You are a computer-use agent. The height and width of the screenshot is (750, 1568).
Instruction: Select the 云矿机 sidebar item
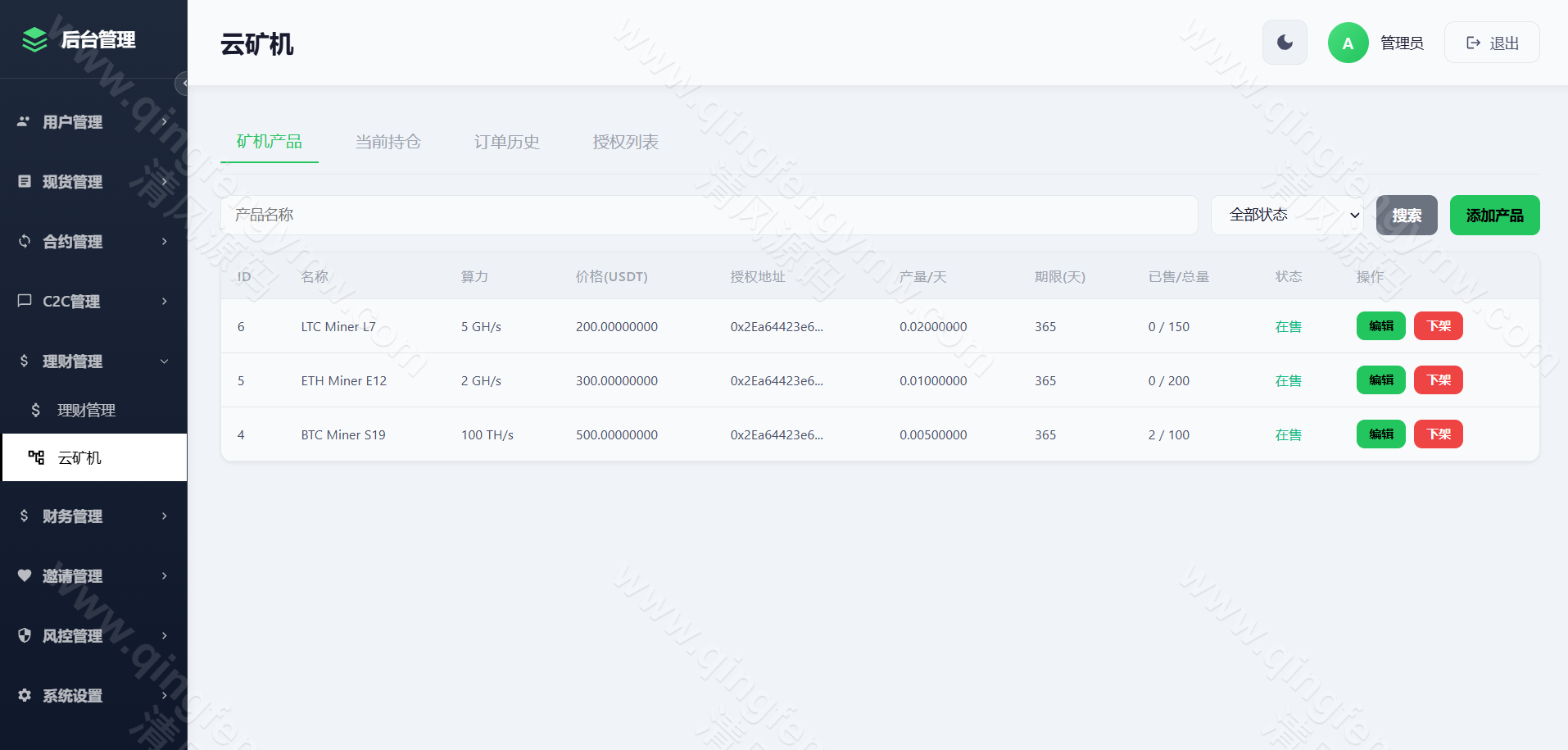pos(94,457)
